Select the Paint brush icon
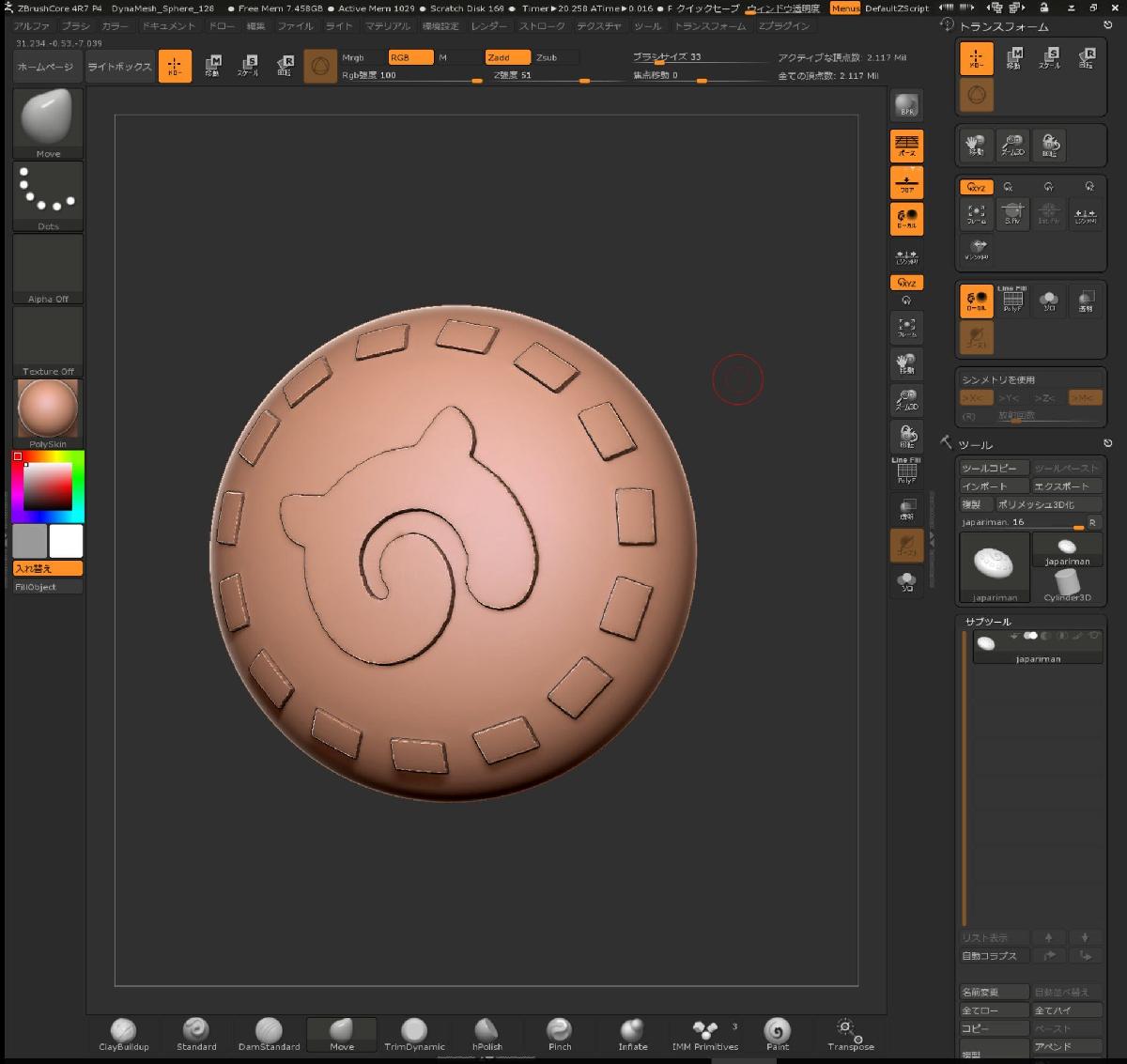The height and width of the screenshot is (1064, 1127). [x=777, y=1033]
